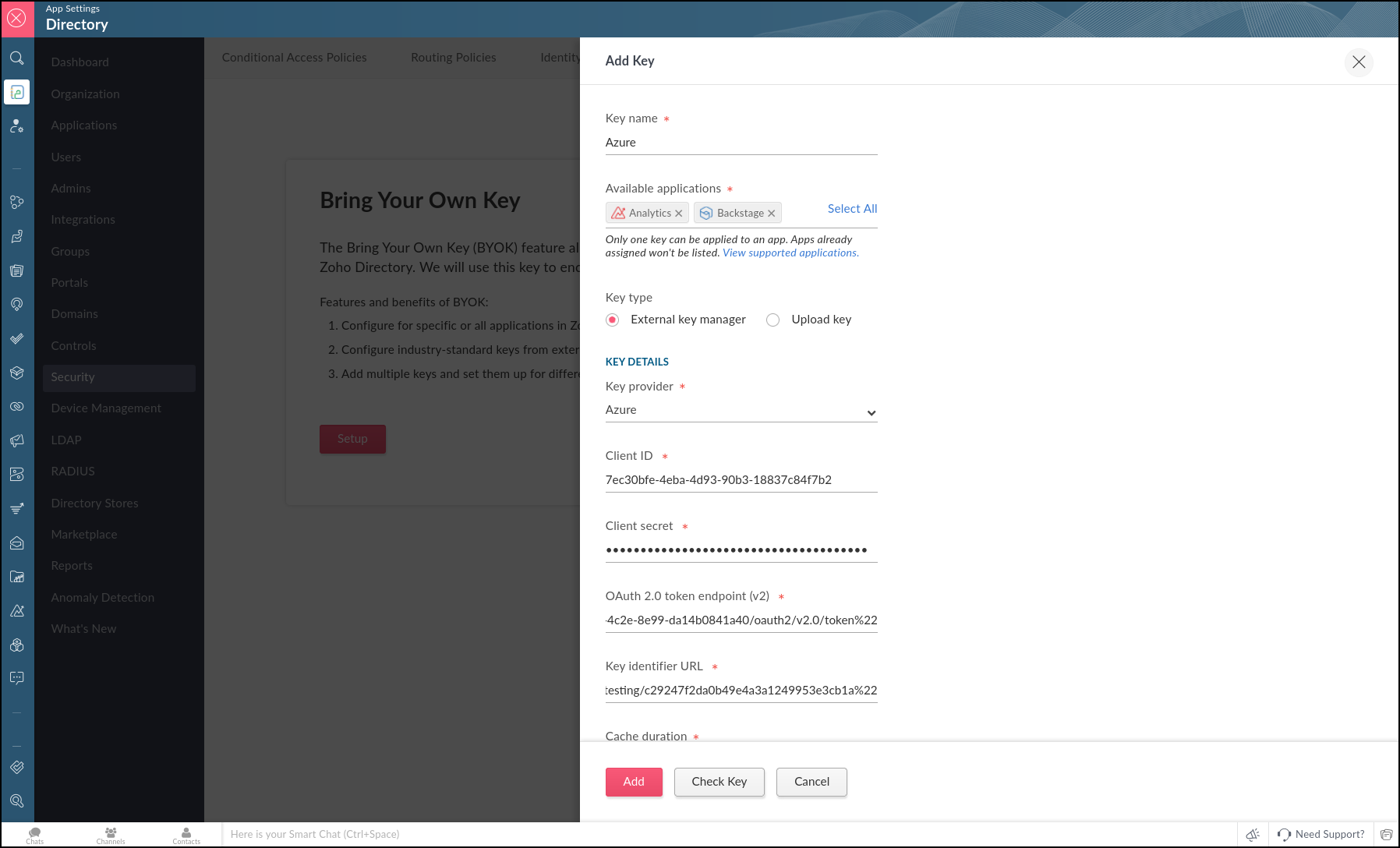Open the megaphone app icon

tap(17, 440)
